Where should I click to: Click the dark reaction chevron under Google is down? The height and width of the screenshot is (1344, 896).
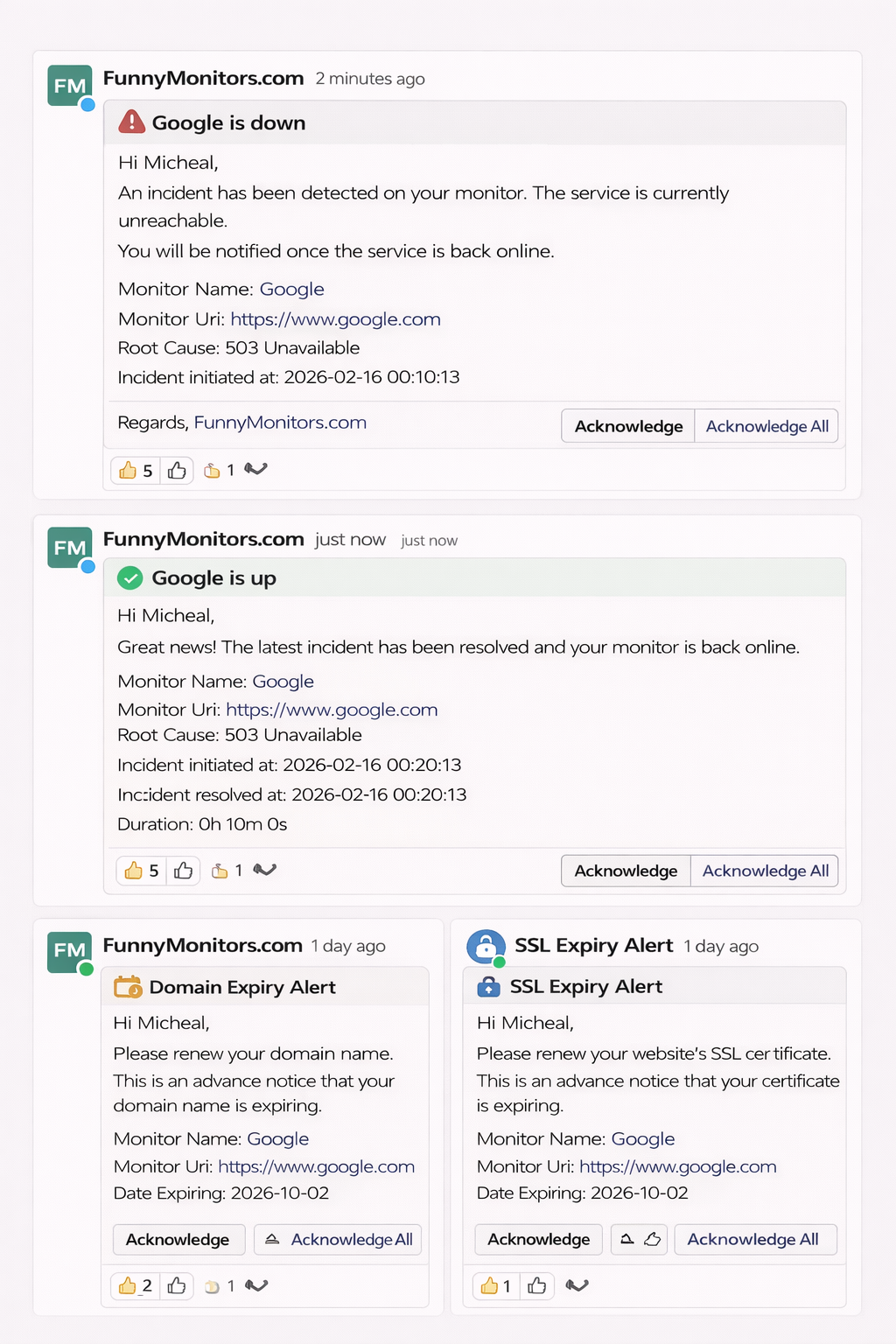[255, 470]
